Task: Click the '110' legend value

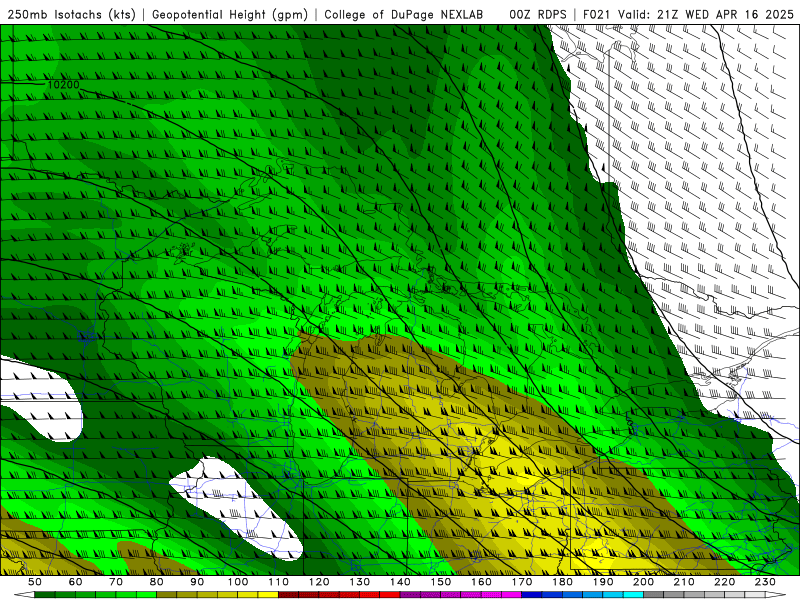Action: [x=279, y=582]
